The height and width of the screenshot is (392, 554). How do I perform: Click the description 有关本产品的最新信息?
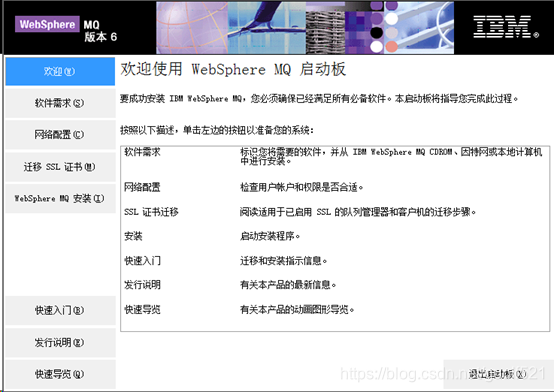[288, 285]
